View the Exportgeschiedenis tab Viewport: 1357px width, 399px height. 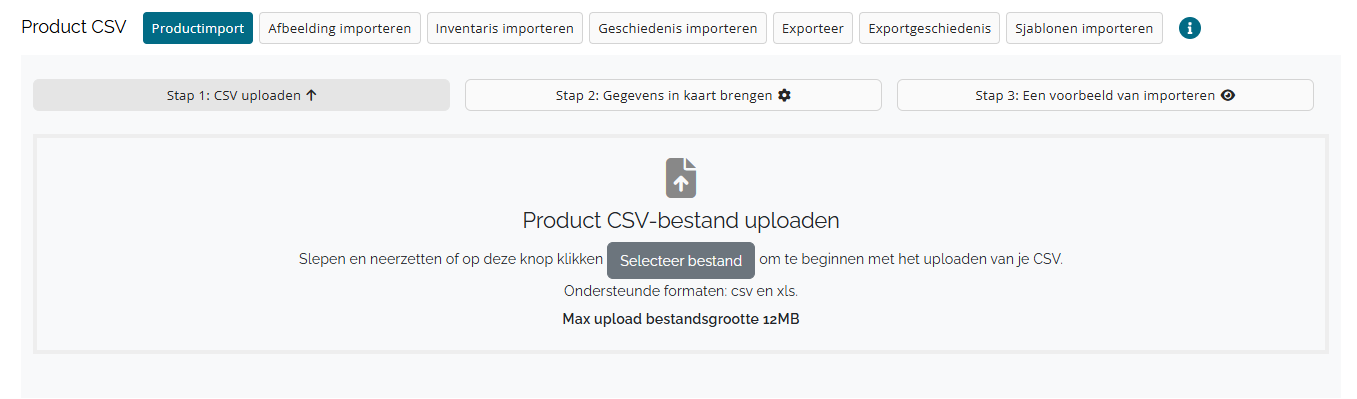point(929,28)
